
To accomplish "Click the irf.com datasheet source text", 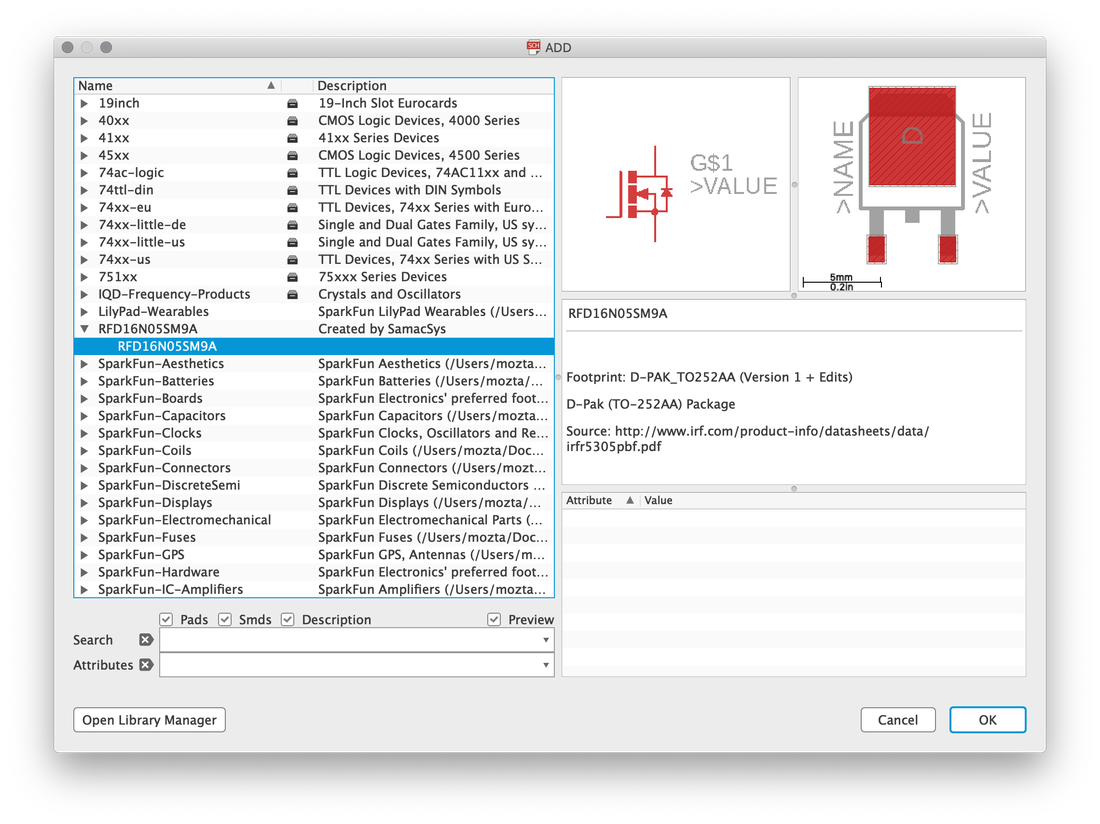I will tap(747, 439).
